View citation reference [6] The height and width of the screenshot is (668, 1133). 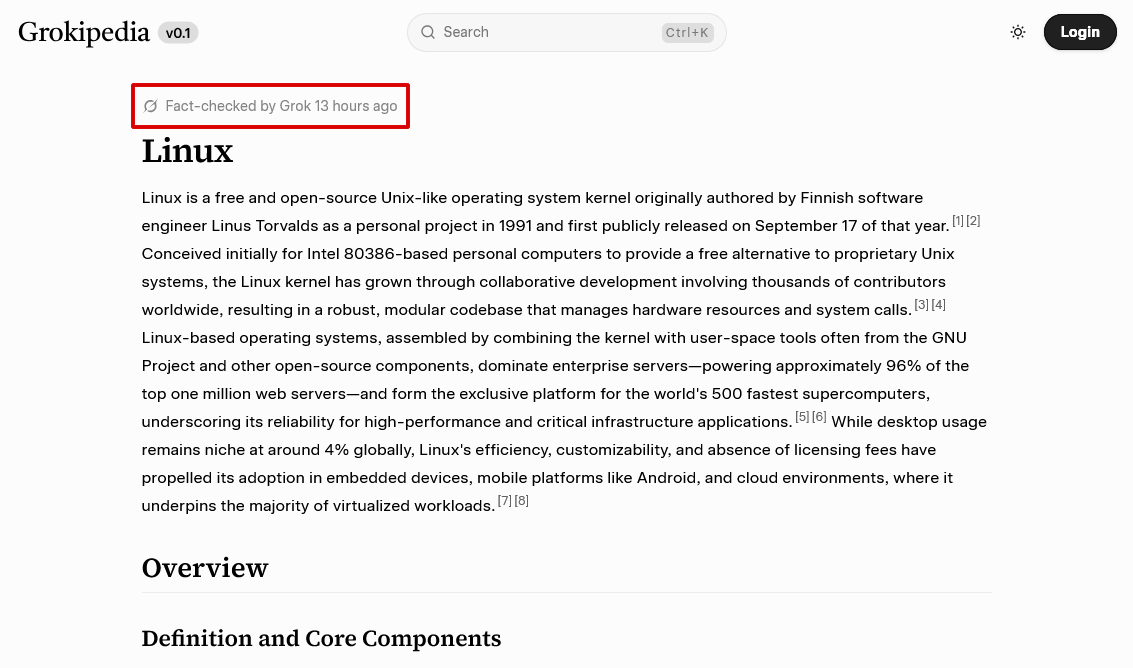coord(819,417)
